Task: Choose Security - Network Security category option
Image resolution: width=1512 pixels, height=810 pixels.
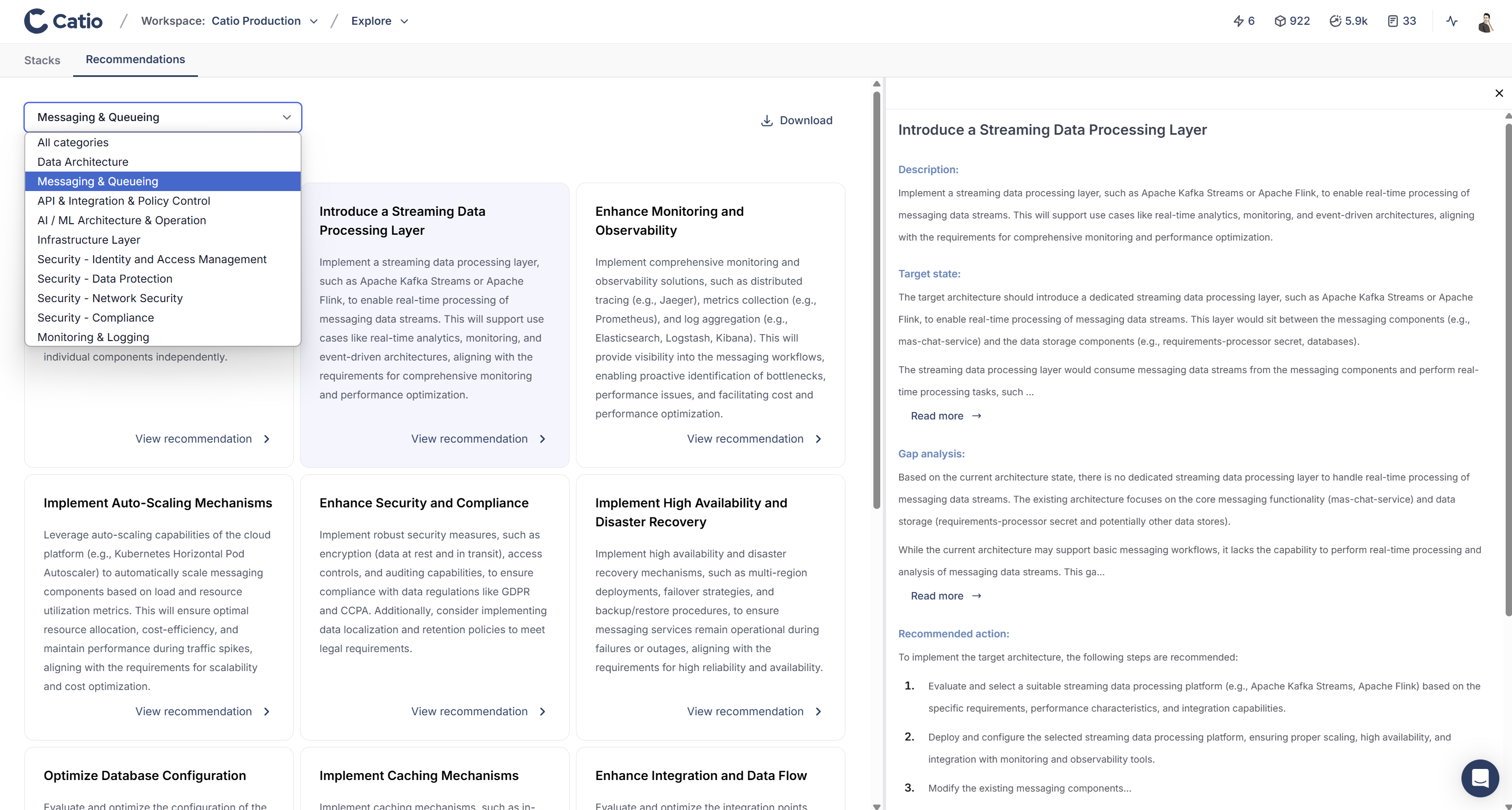Action: click(x=110, y=298)
